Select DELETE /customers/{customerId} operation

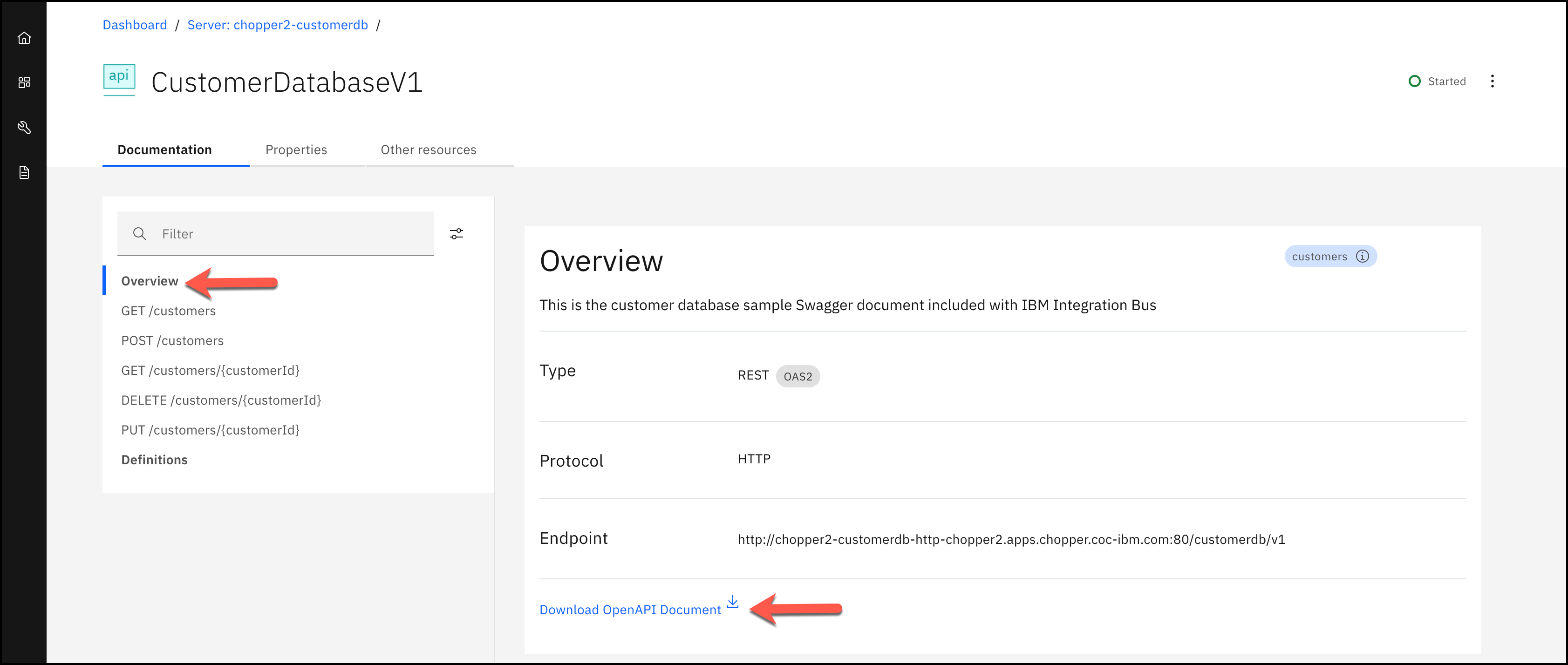pos(221,401)
